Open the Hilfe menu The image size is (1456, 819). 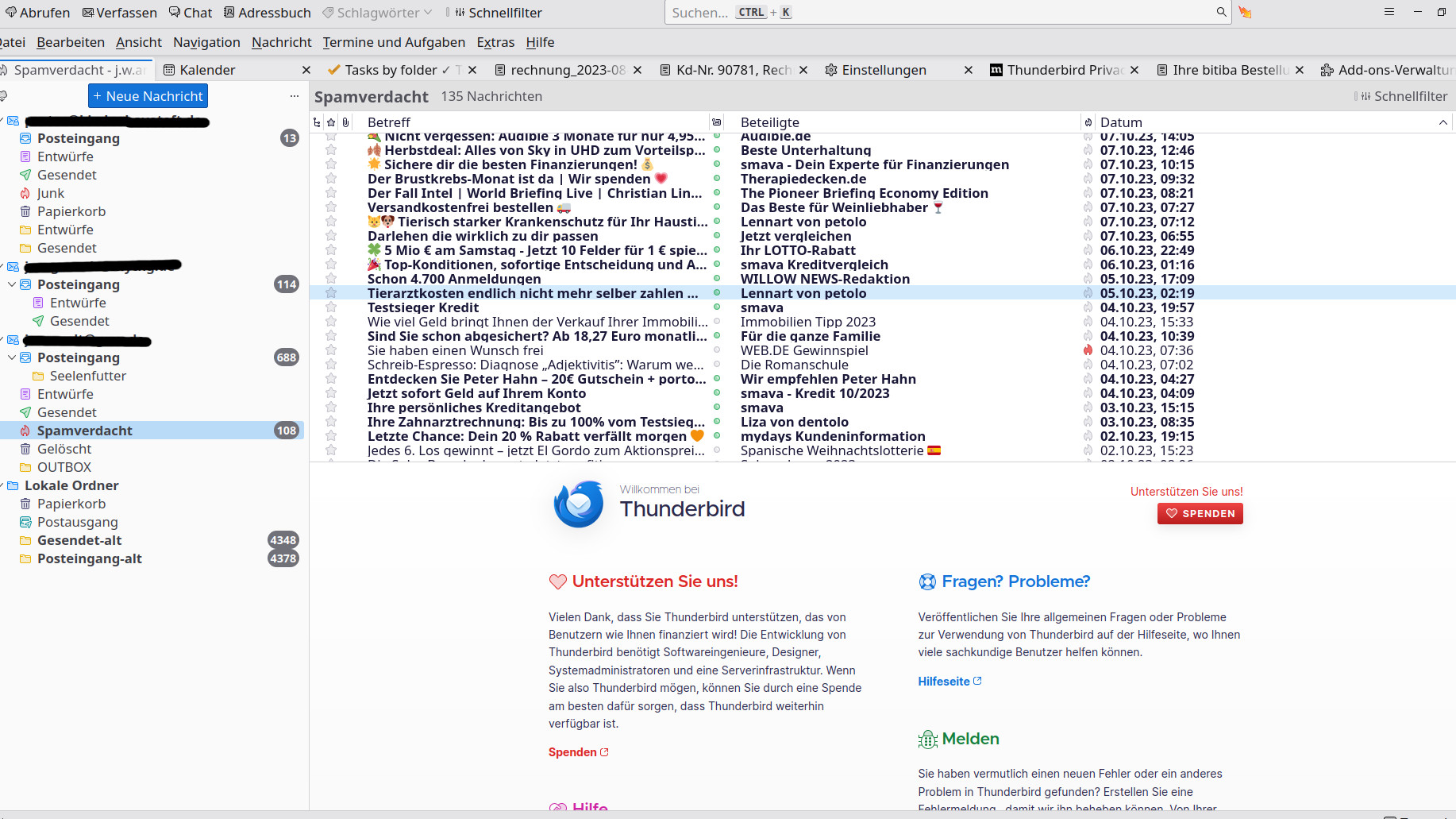pyautogui.click(x=540, y=42)
